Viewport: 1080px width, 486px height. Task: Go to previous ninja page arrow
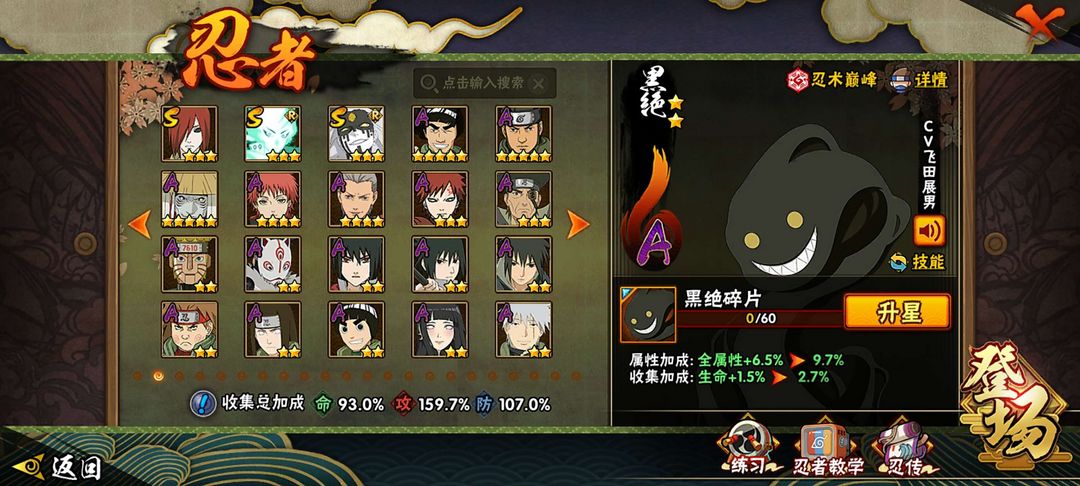coord(140,224)
